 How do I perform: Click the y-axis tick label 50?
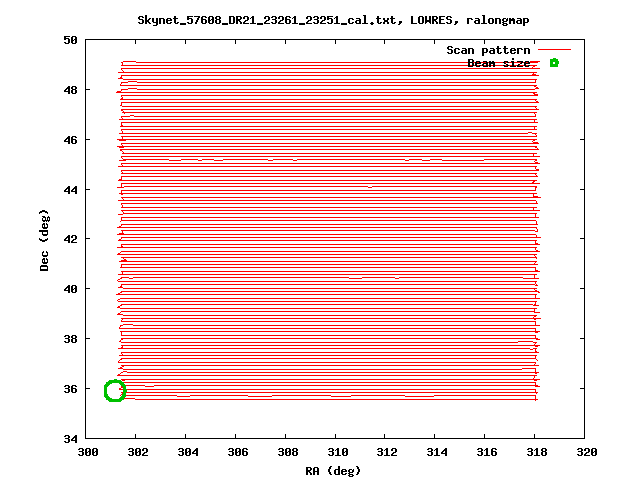[x=70, y=40]
